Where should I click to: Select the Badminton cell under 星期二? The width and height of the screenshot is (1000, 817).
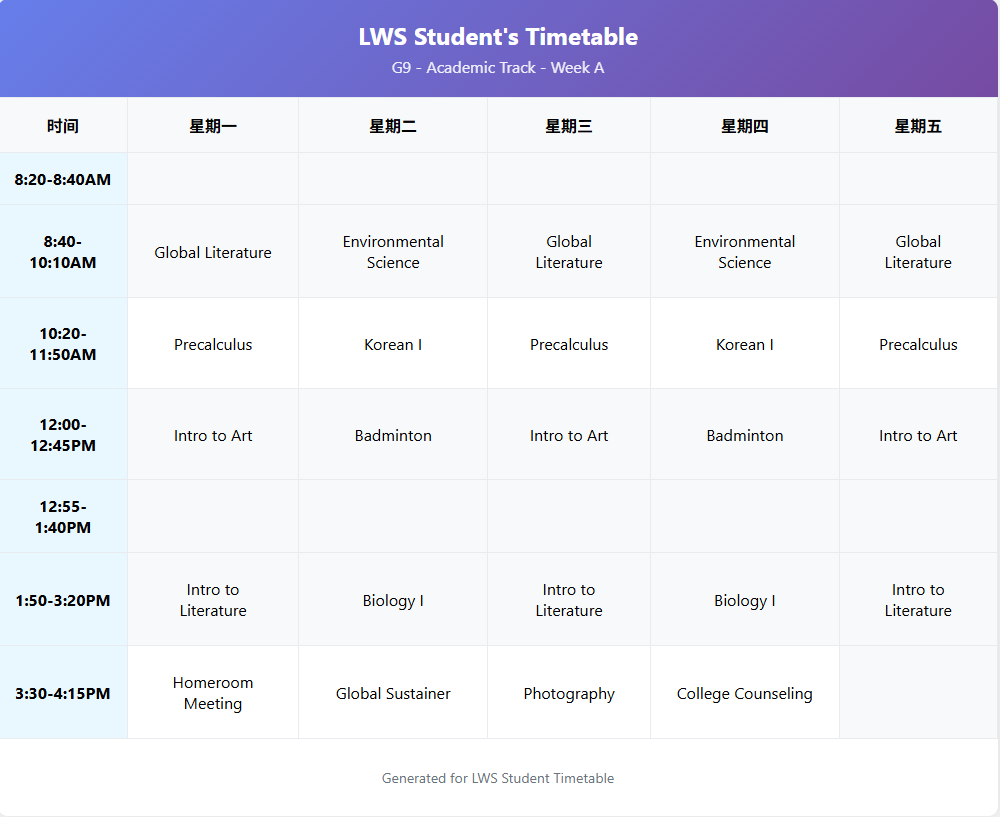(x=393, y=435)
